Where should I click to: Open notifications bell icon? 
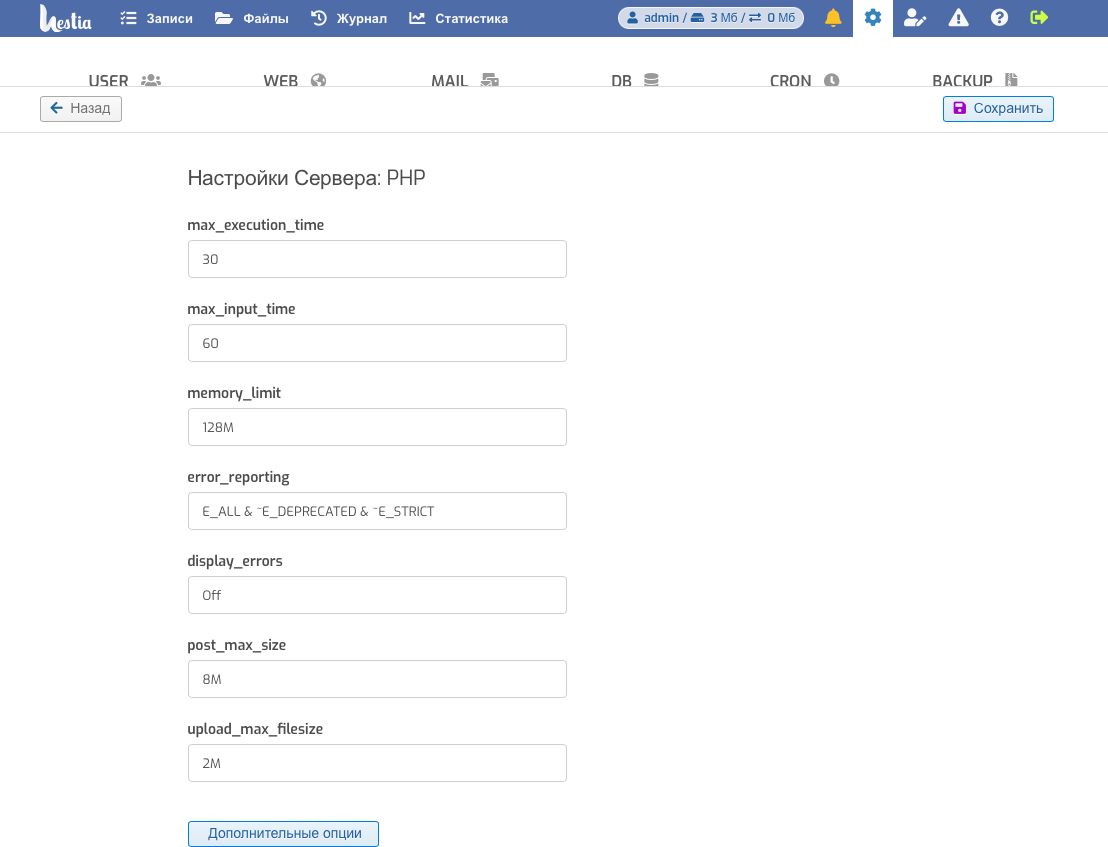pyautogui.click(x=833, y=18)
